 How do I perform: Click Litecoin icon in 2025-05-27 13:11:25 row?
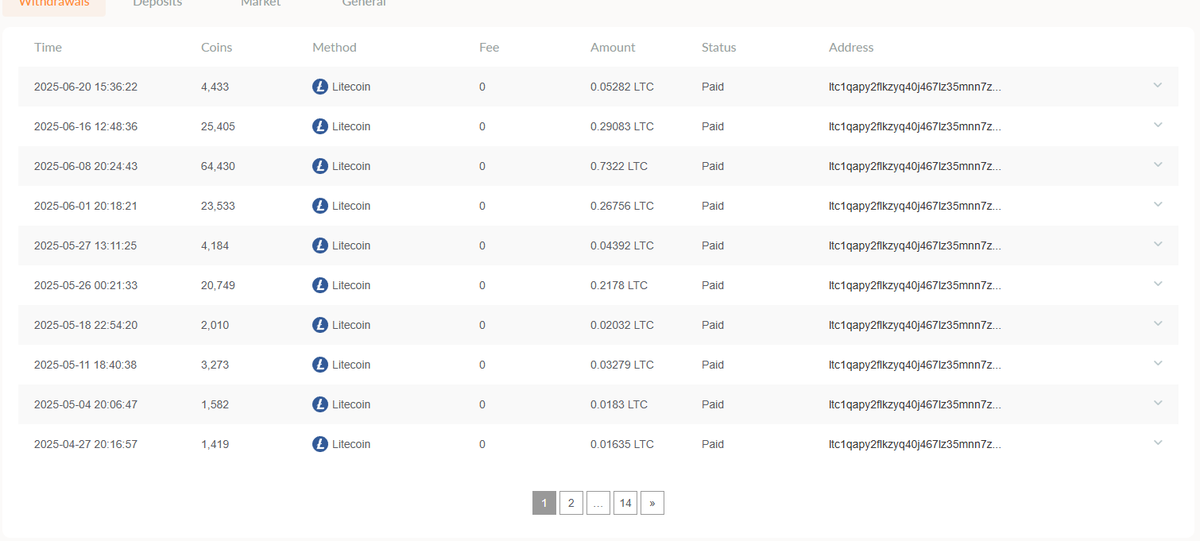[x=320, y=246]
